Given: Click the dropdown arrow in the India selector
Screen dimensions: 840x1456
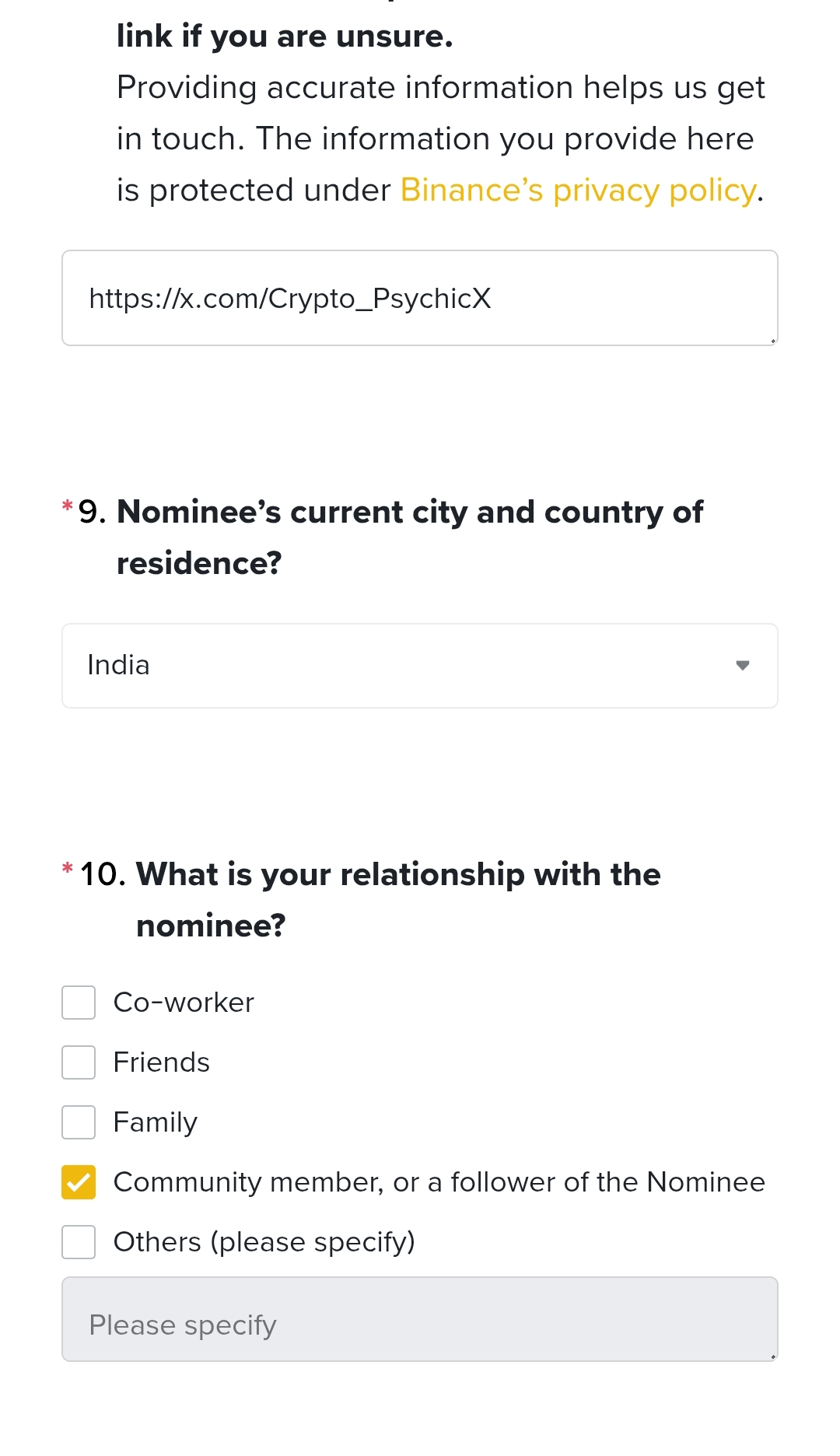Looking at the screenshot, I should pos(742,666).
